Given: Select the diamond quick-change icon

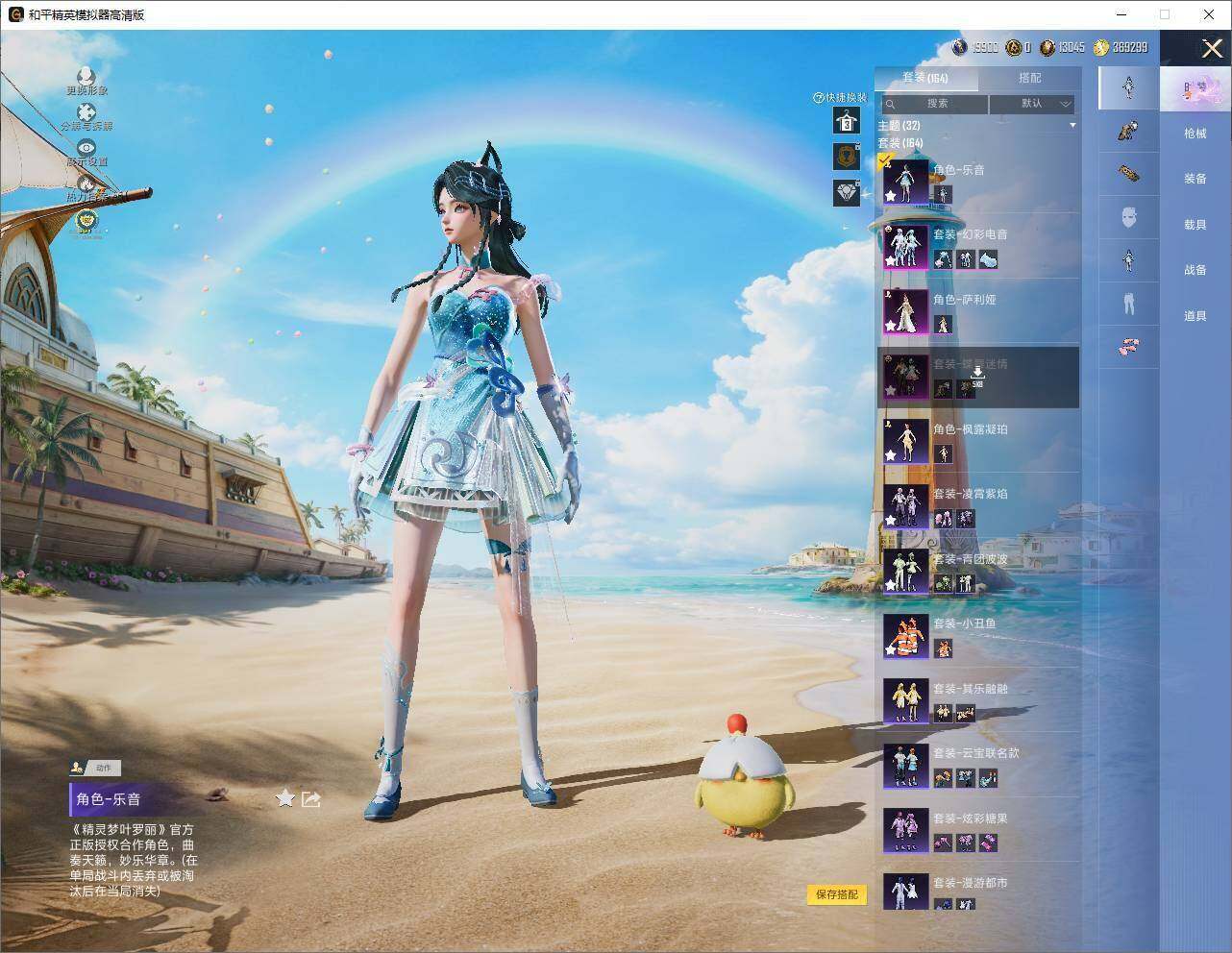Looking at the screenshot, I should [846, 193].
